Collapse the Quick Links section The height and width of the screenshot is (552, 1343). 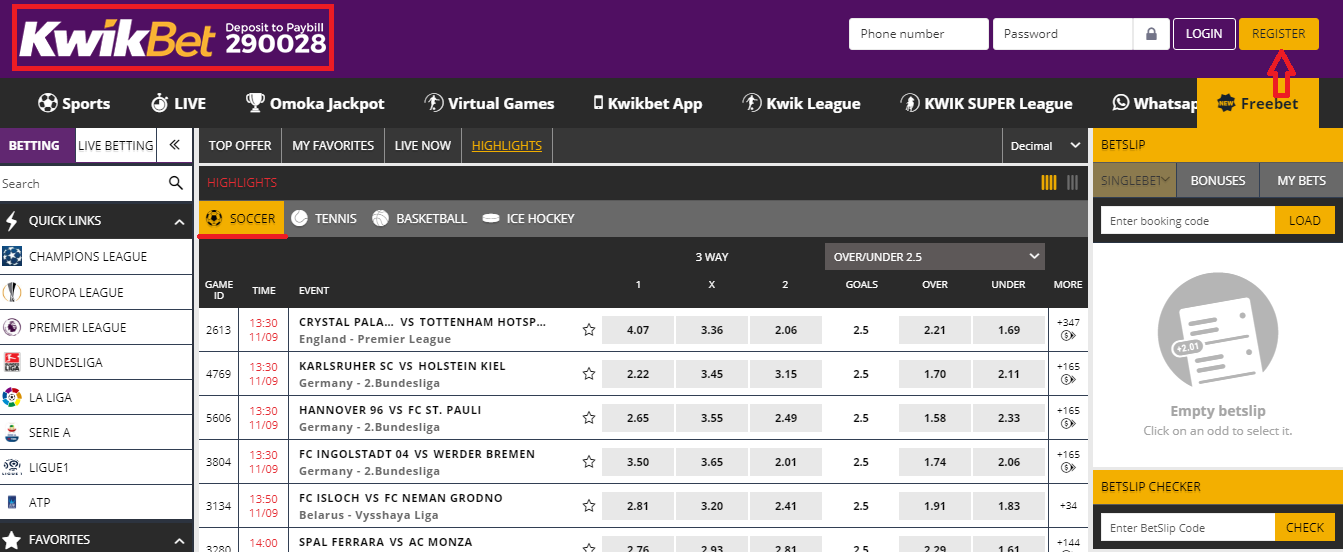pyautogui.click(x=179, y=221)
